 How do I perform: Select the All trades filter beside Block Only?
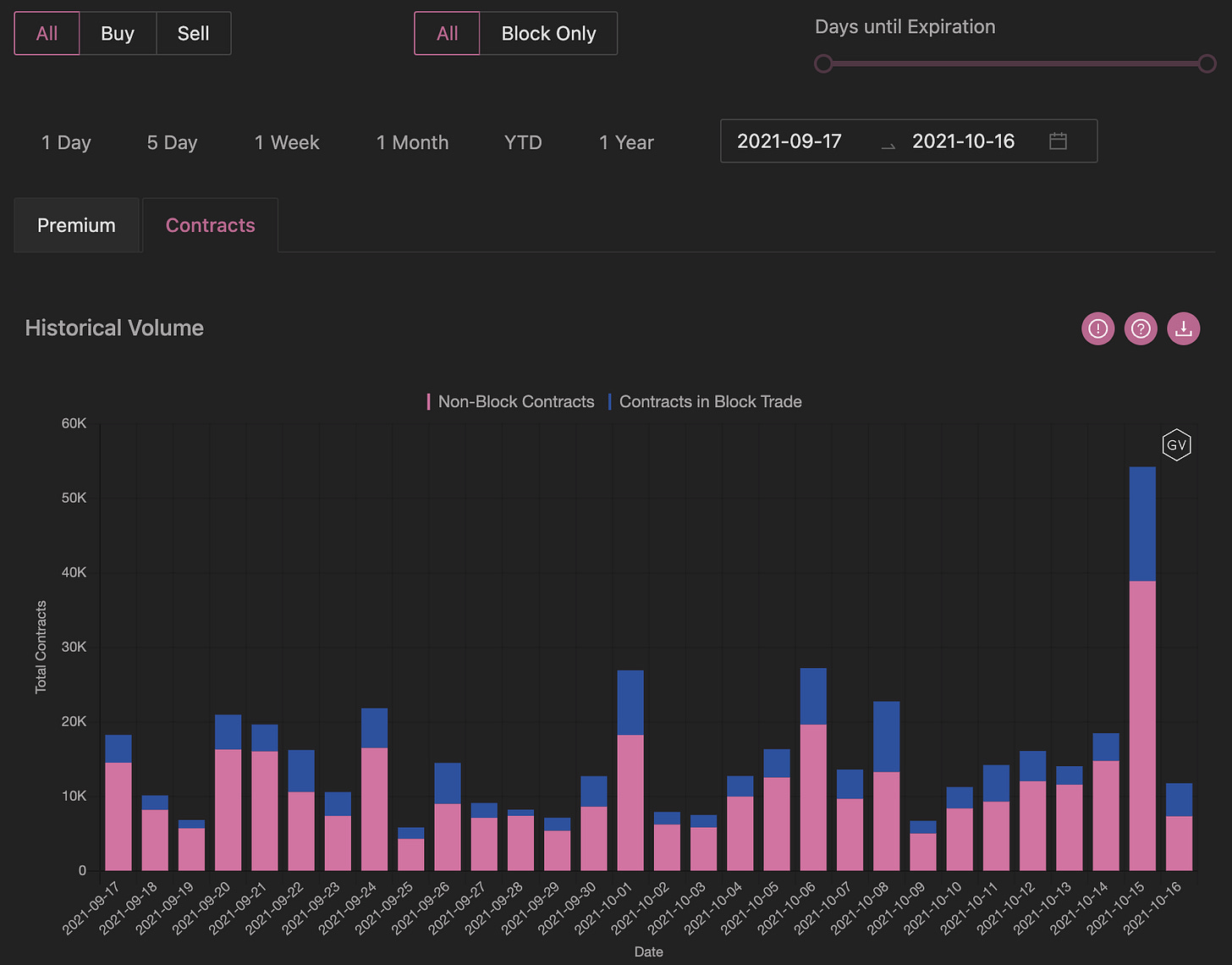[x=447, y=34]
